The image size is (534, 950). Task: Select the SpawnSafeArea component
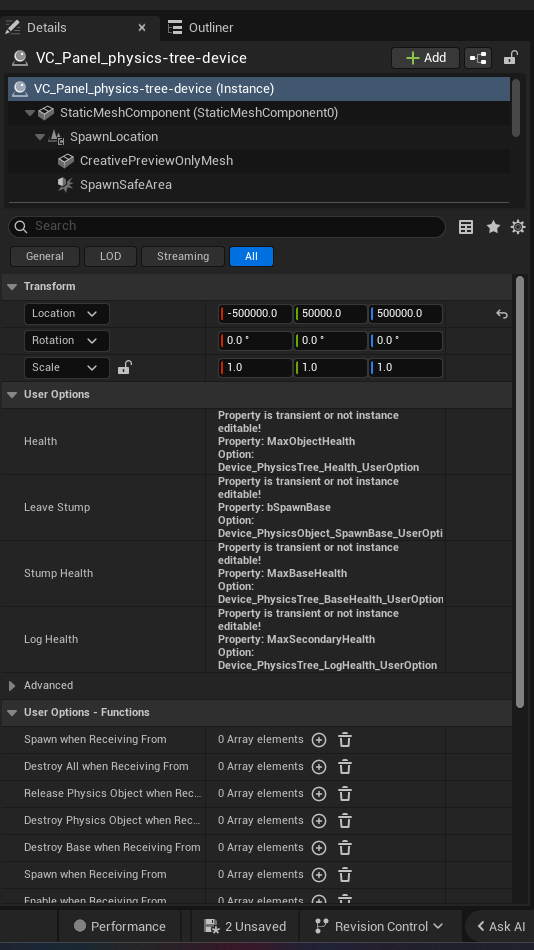(125, 185)
